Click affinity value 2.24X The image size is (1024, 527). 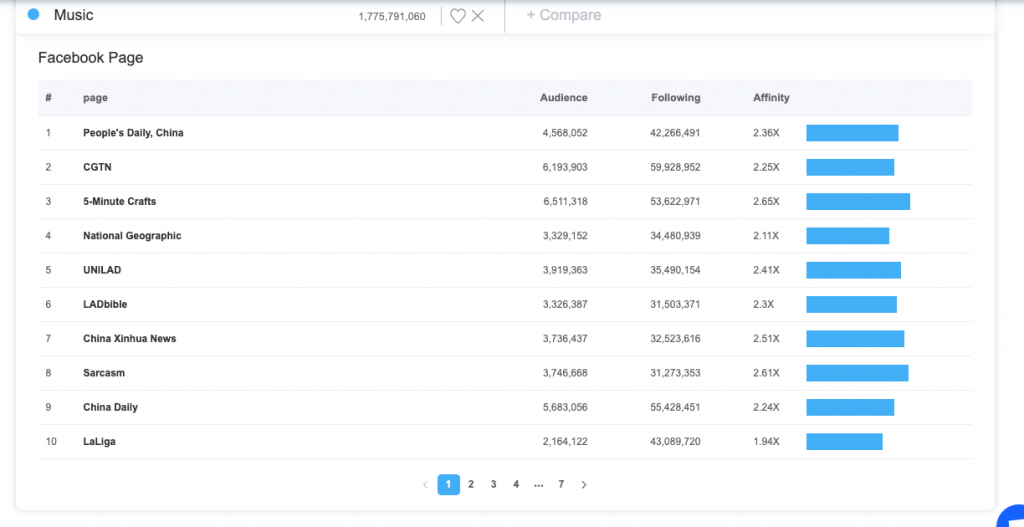766,407
